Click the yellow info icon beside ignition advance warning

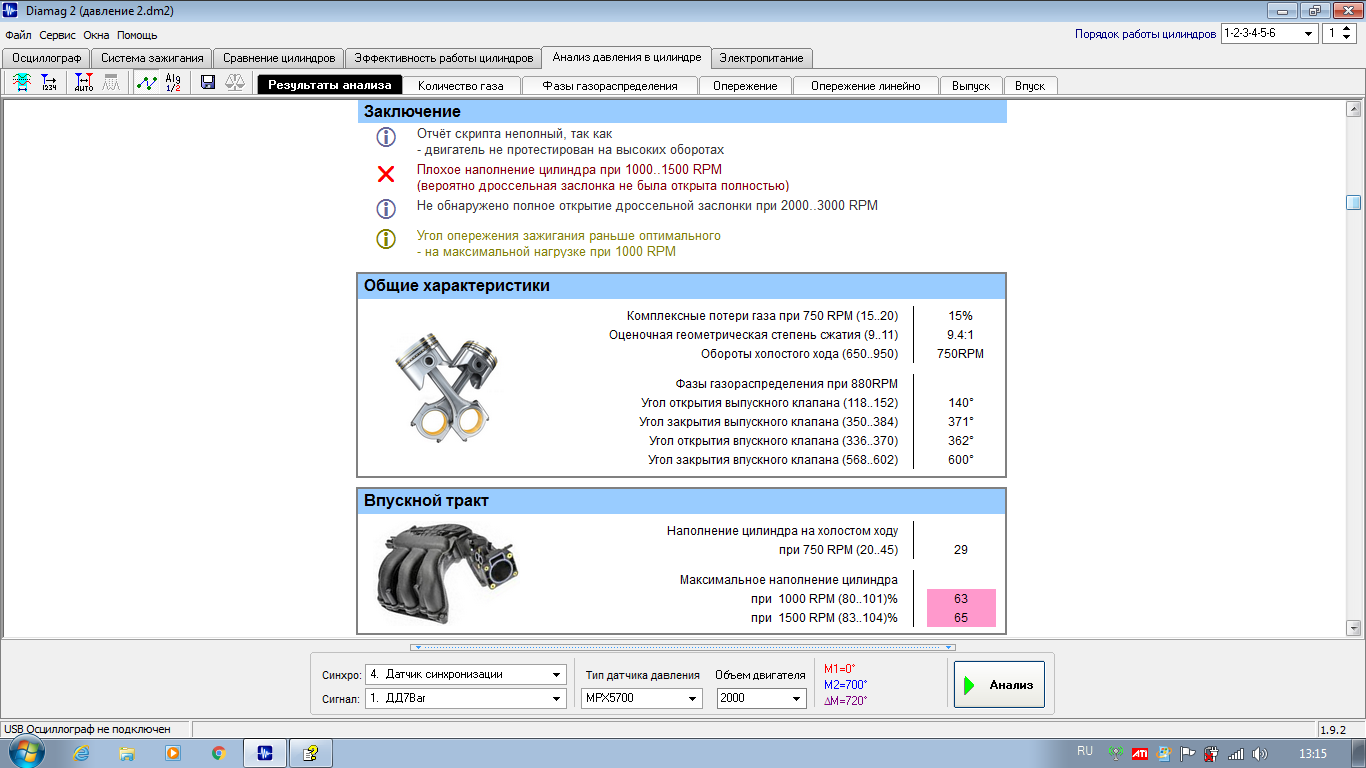386,239
